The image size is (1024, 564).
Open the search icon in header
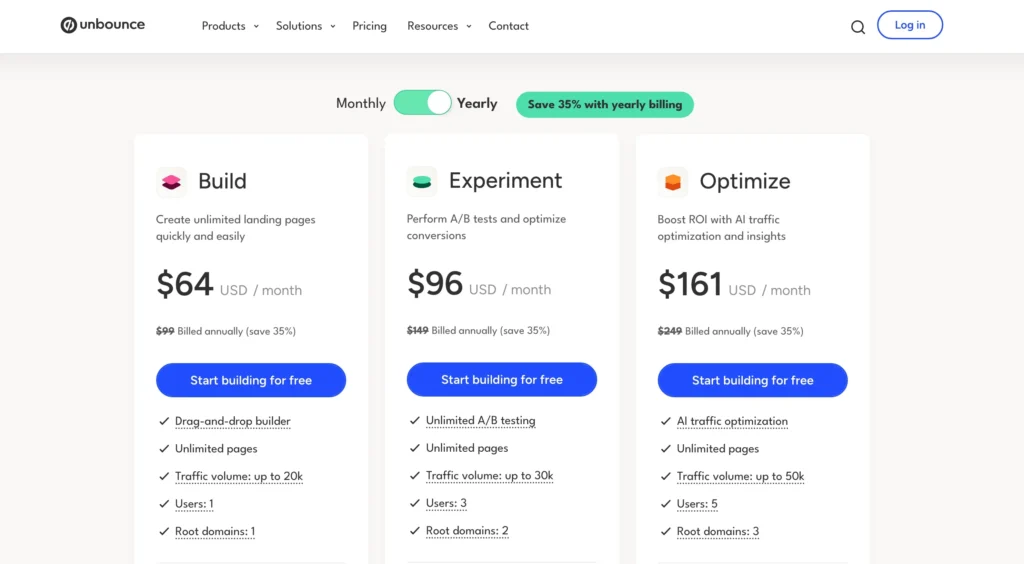point(857,27)
